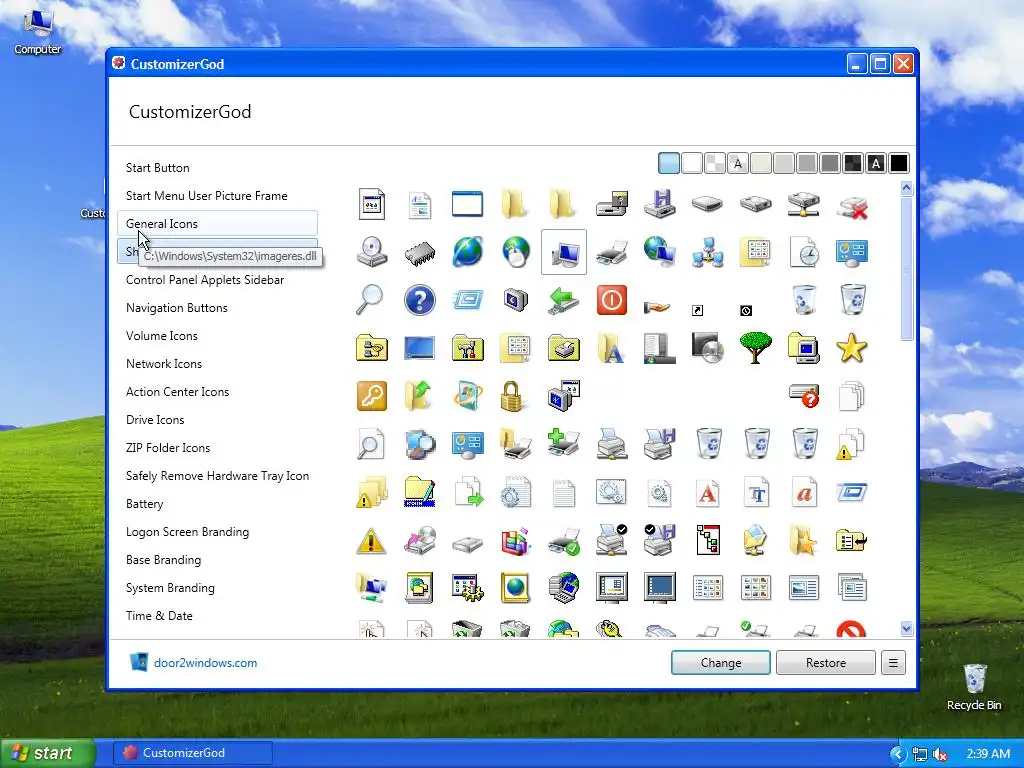Select the organization chart document icon
Viewport: 1024px width, 768px height.
click(x=708, y=541)
